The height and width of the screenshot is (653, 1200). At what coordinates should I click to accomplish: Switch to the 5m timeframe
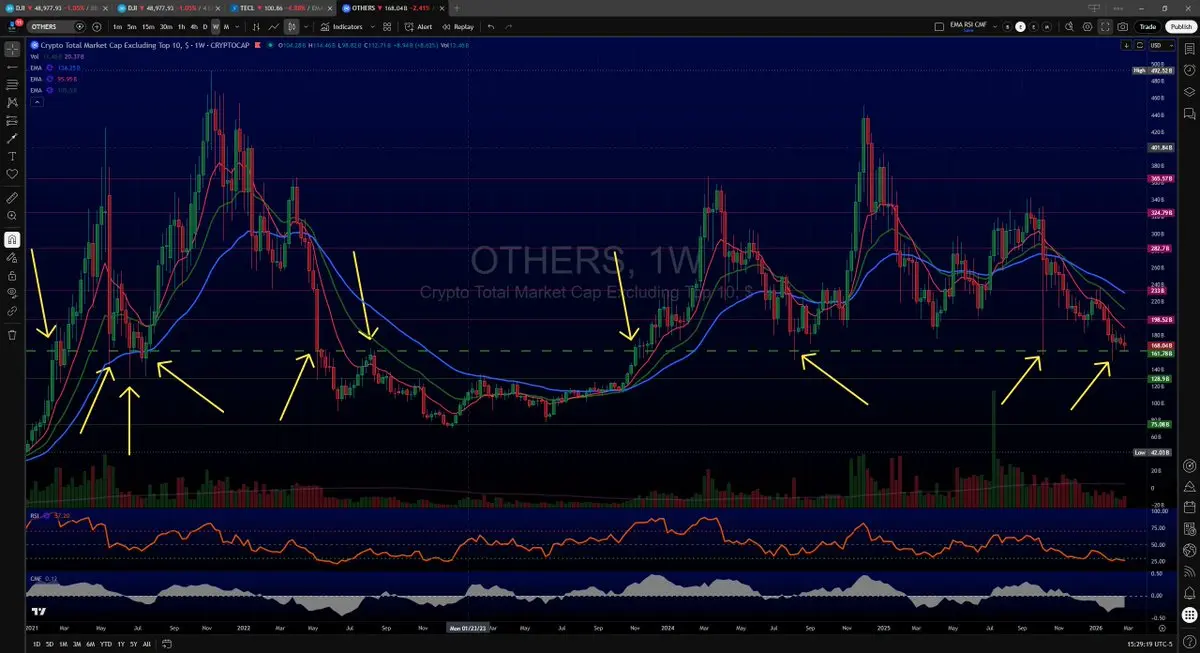(133, 27)
